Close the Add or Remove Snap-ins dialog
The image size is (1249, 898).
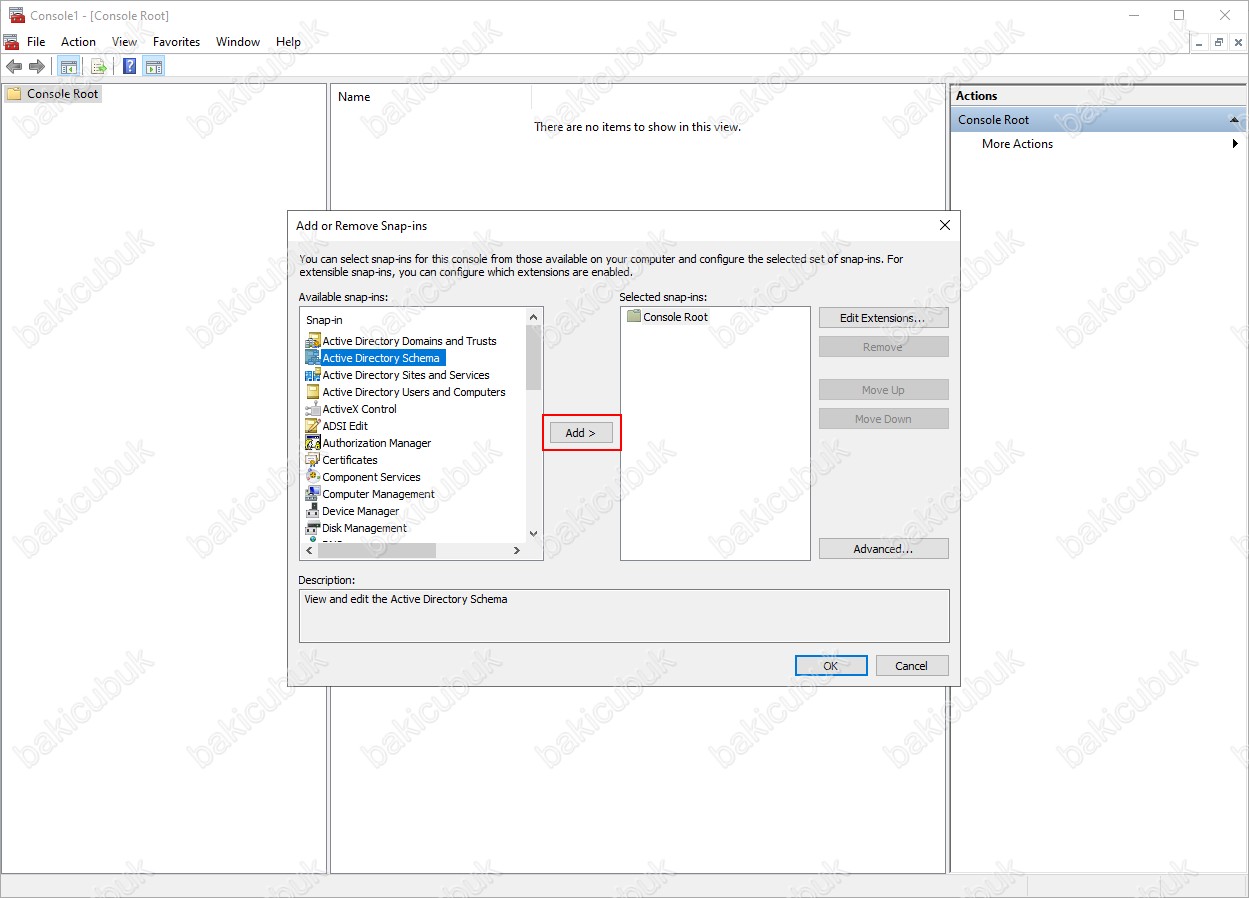point(944,226)
